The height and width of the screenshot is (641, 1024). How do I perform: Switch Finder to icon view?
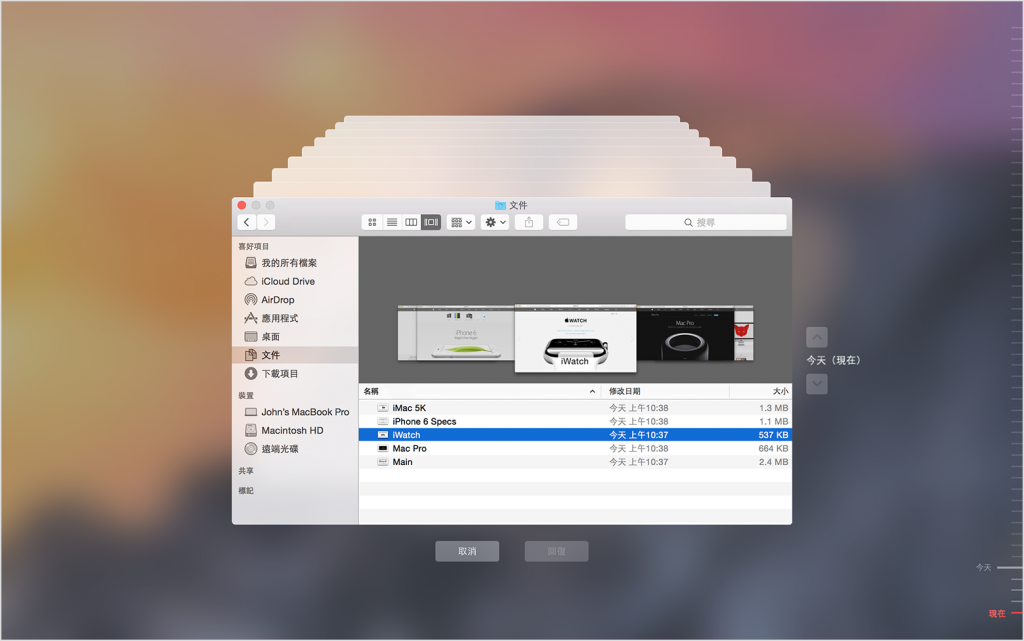(372, 222)
